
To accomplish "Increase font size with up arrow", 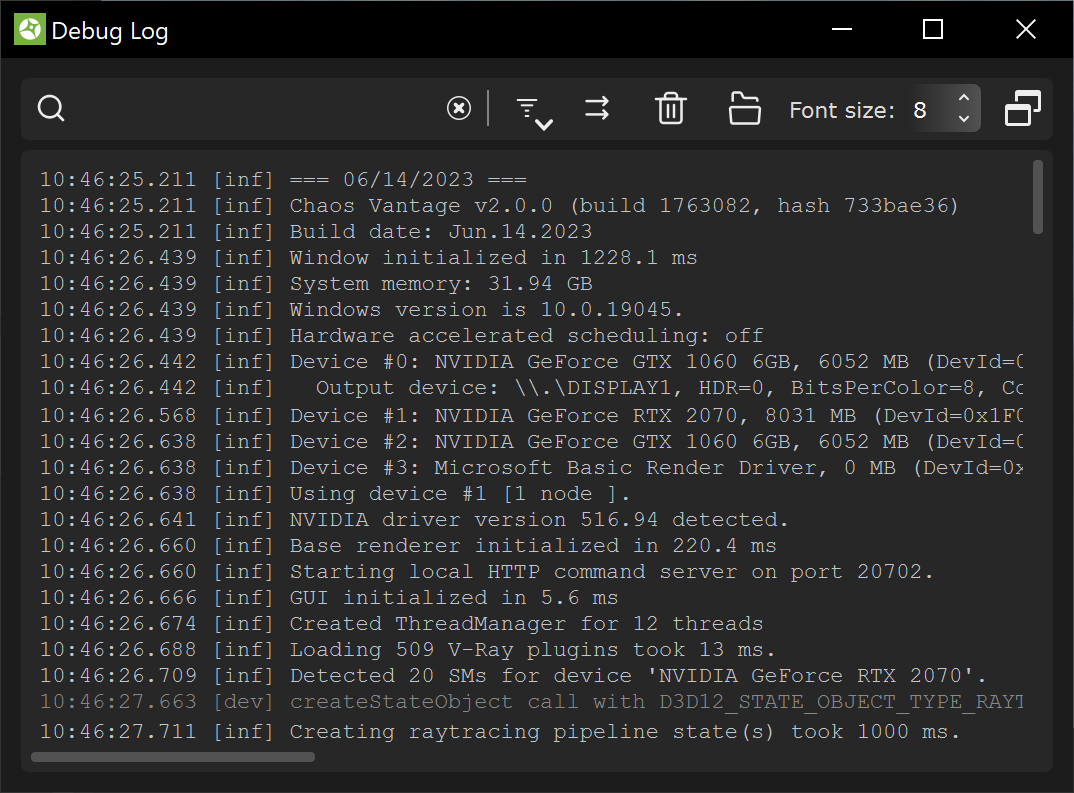I will click(964, 99).
